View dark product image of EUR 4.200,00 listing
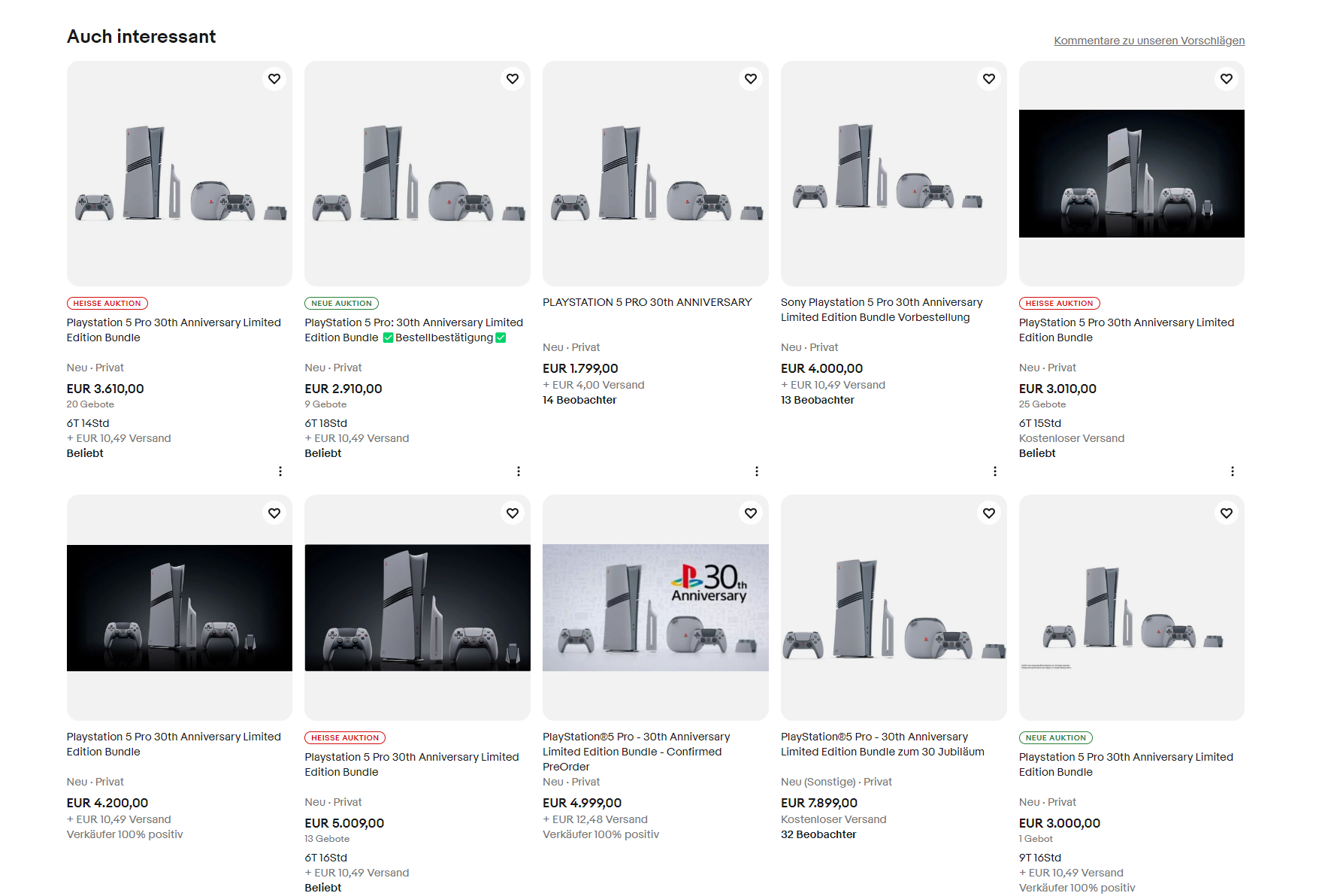This screenshot has height=896, width=1319. tap(180, 608)
